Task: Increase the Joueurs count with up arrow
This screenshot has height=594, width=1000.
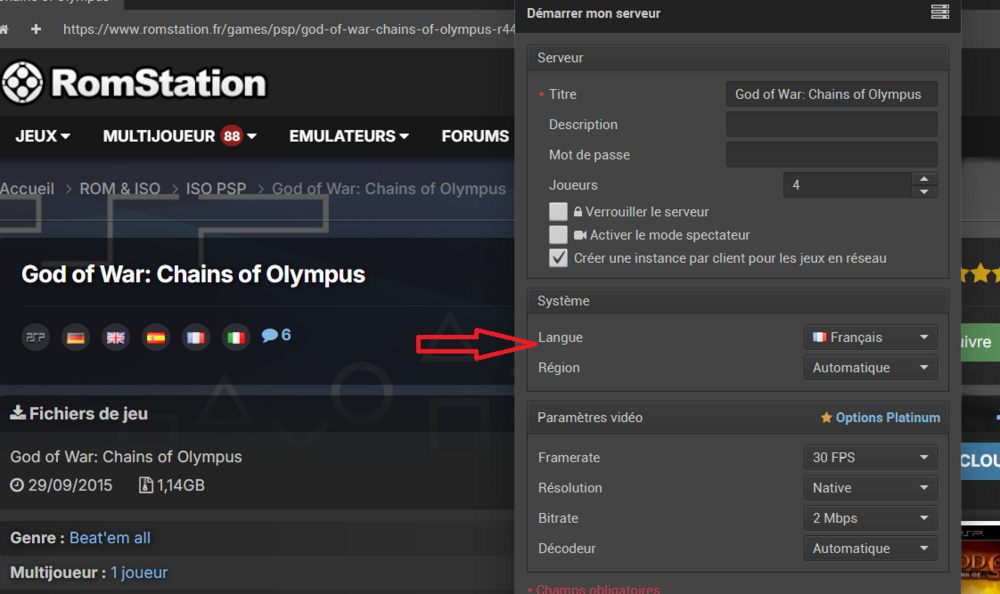Action: pos(924,179)
